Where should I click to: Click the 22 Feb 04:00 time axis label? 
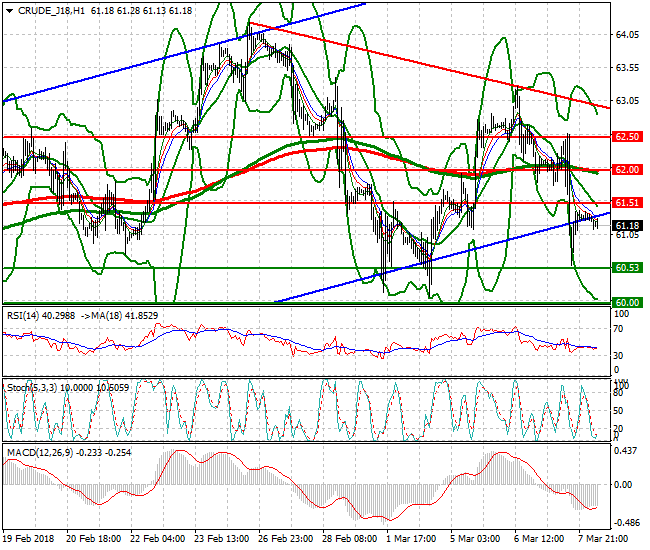[x=158, y=539]
